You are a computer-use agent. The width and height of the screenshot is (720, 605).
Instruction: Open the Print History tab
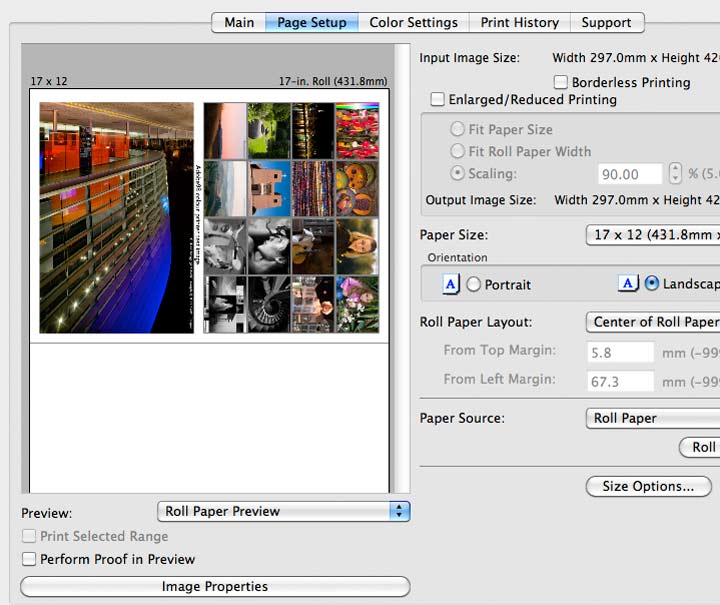pyautogui.click(x=519, y=22)
